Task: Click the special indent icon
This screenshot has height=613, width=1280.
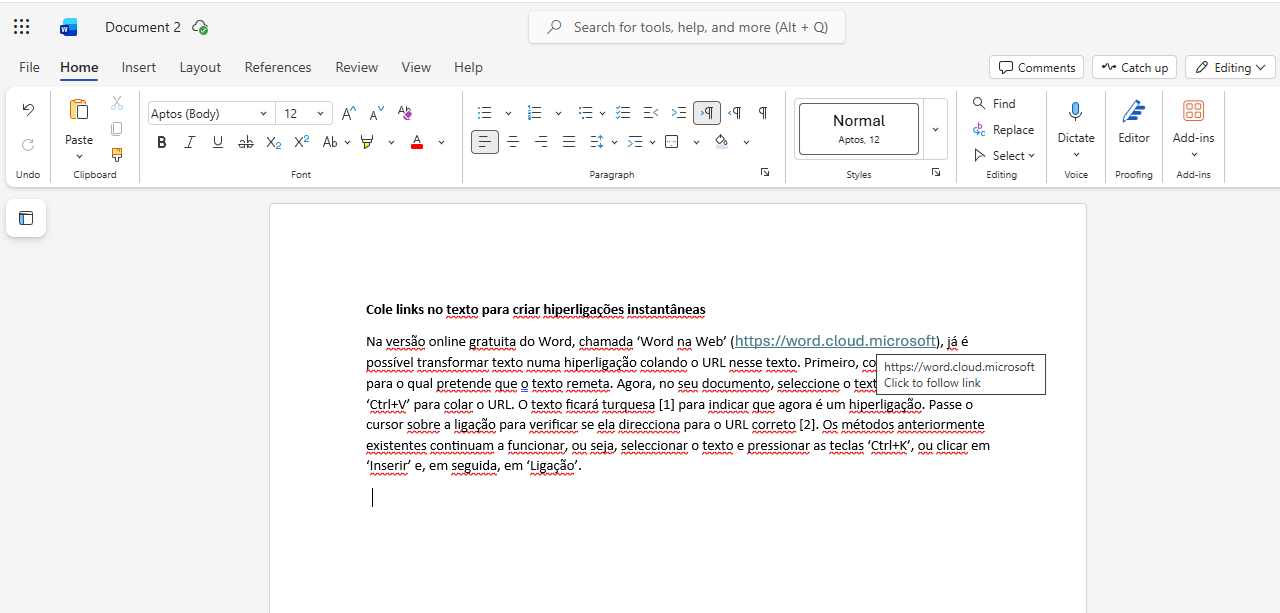Action: 635,142
